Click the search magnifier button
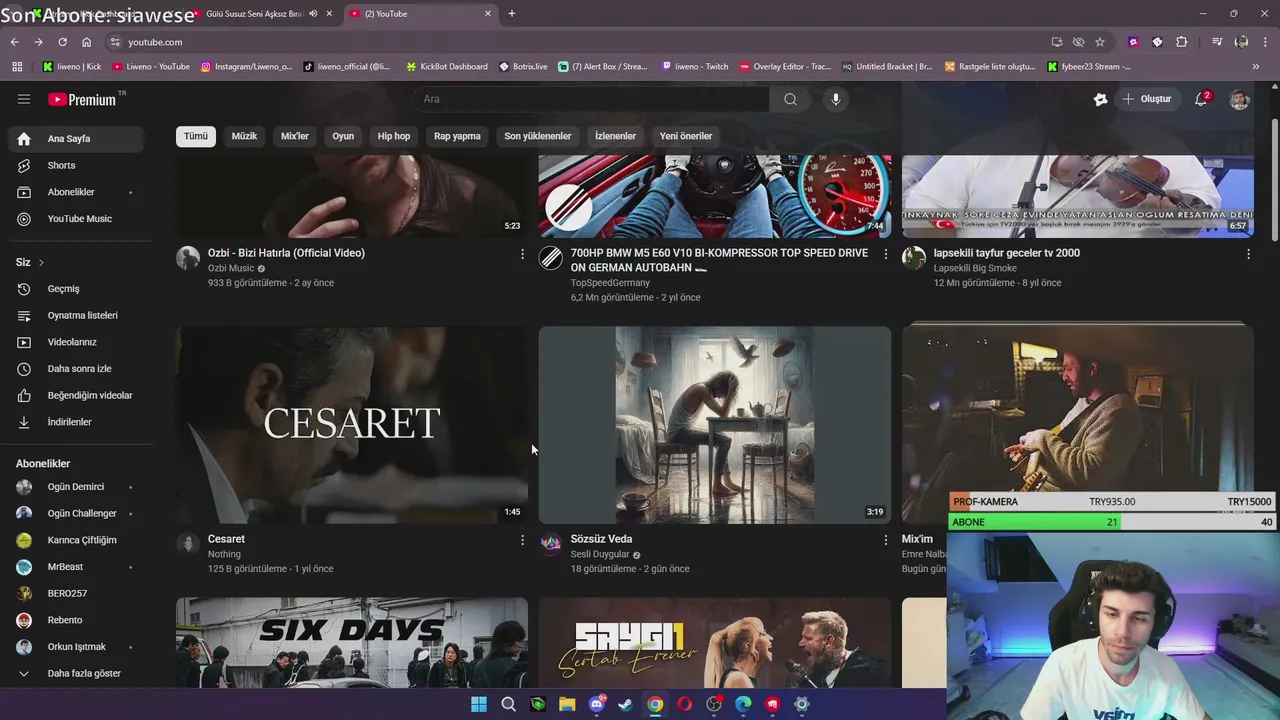This screenshot has width=1280, height=720. click(790, 99)
